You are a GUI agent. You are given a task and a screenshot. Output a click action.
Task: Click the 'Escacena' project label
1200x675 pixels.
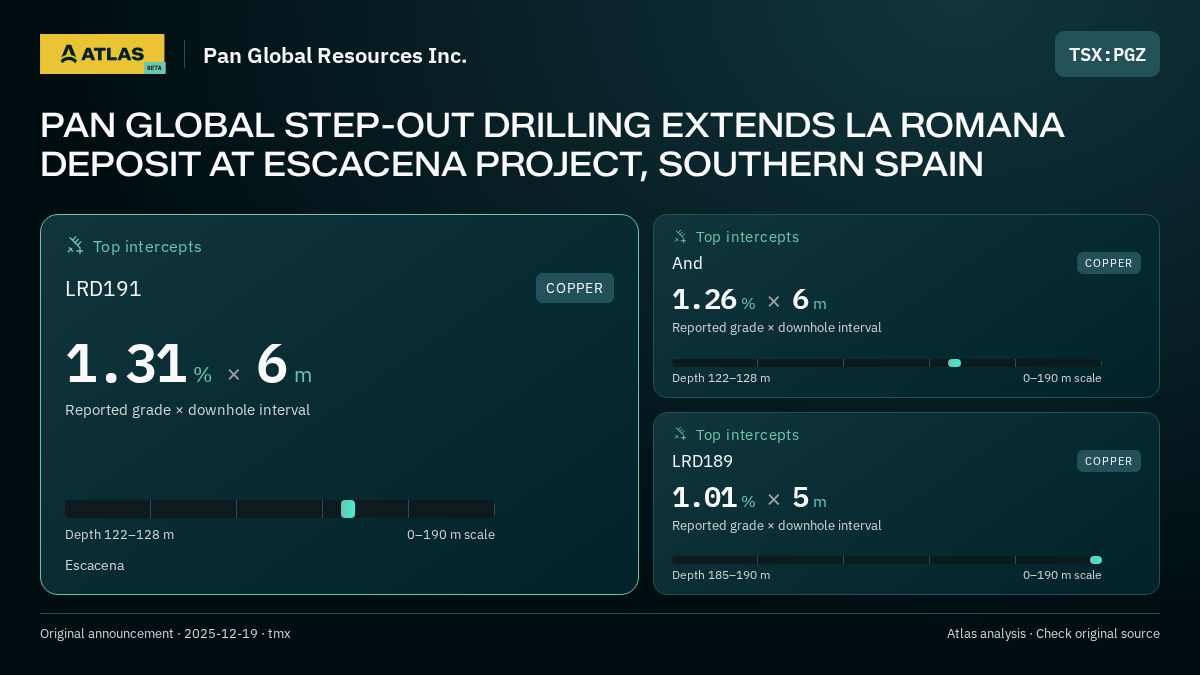pos(95,565)
